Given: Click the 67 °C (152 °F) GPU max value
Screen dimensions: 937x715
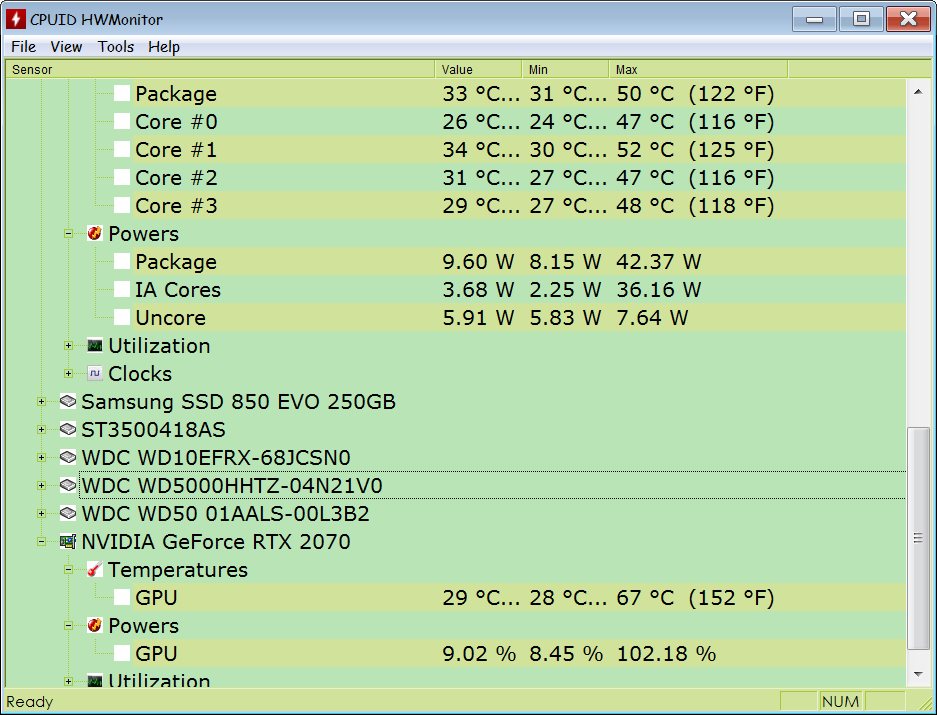Looking at the screenshot, I should coord(695,597).
